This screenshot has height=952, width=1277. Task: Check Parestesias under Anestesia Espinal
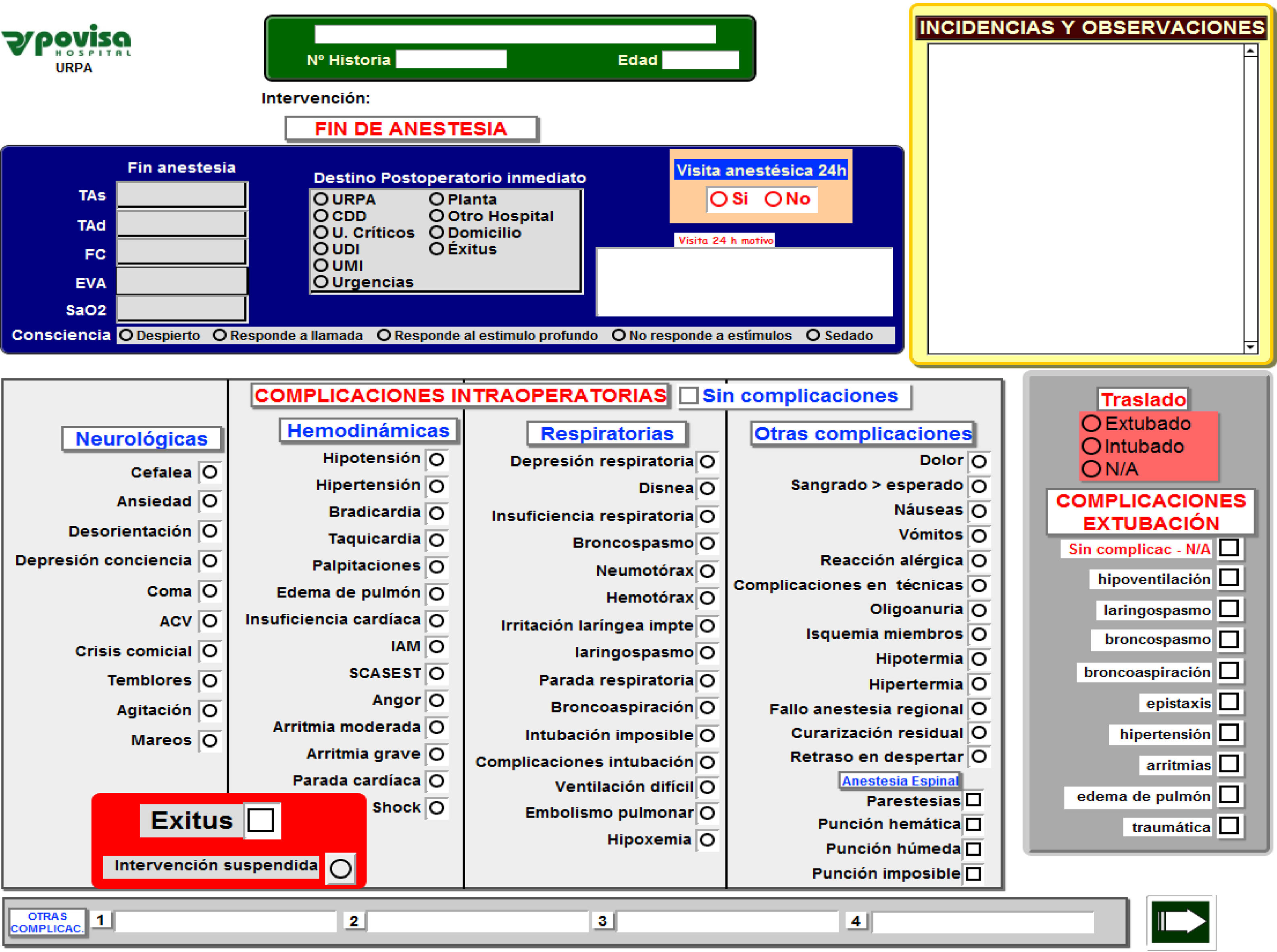(973, 800)
